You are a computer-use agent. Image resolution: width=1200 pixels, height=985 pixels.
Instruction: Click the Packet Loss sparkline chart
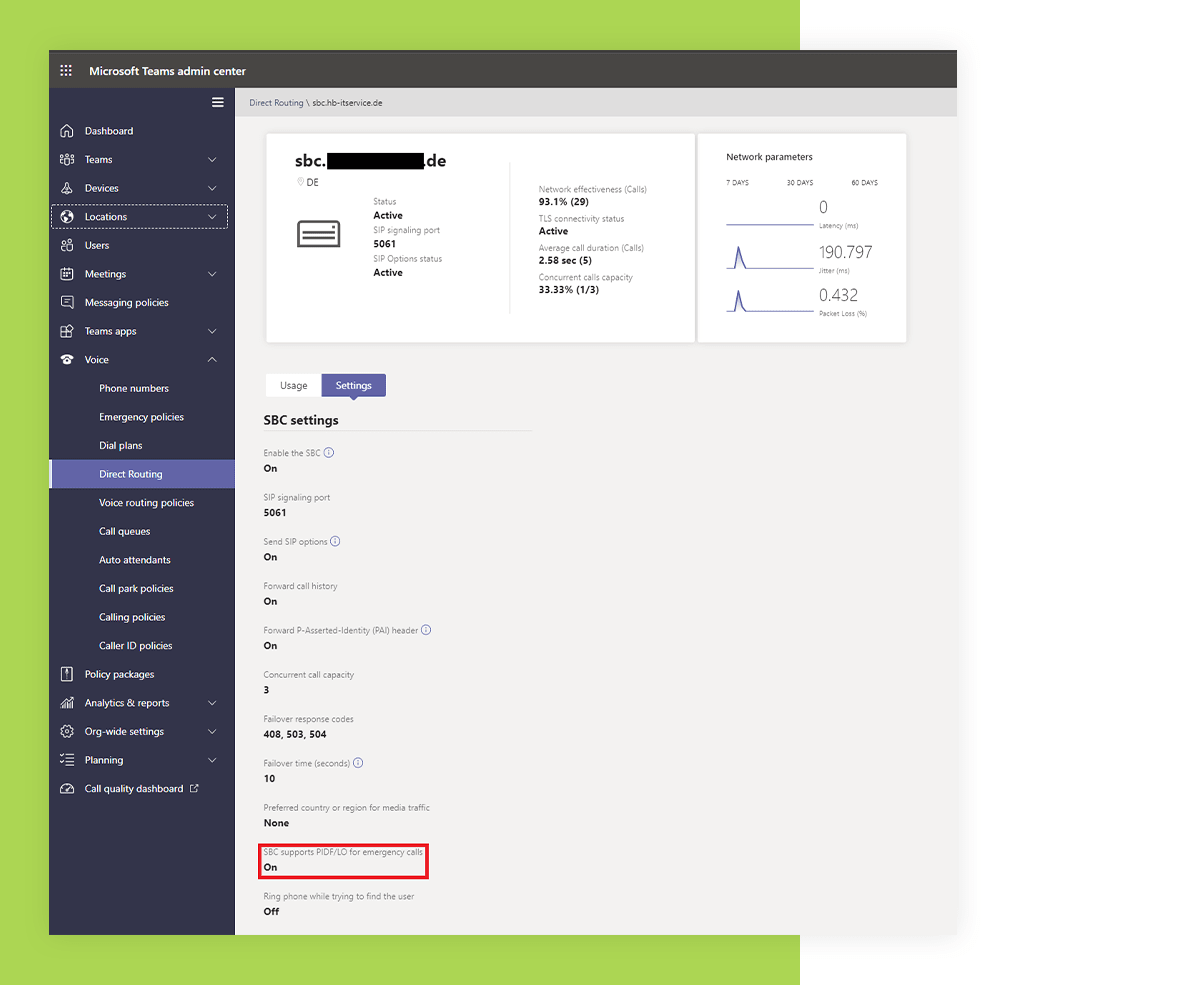point(769,301)
